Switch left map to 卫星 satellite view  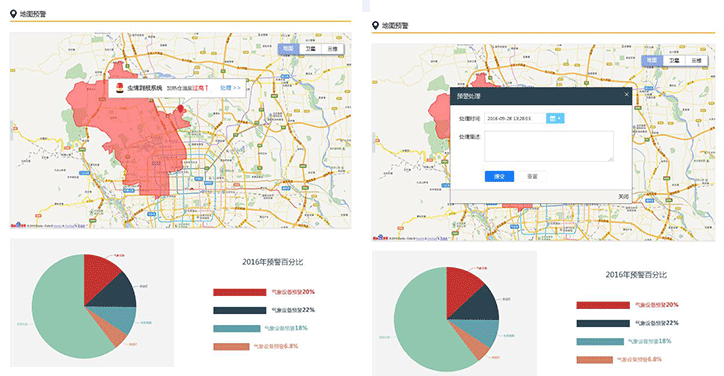[310, 49]
